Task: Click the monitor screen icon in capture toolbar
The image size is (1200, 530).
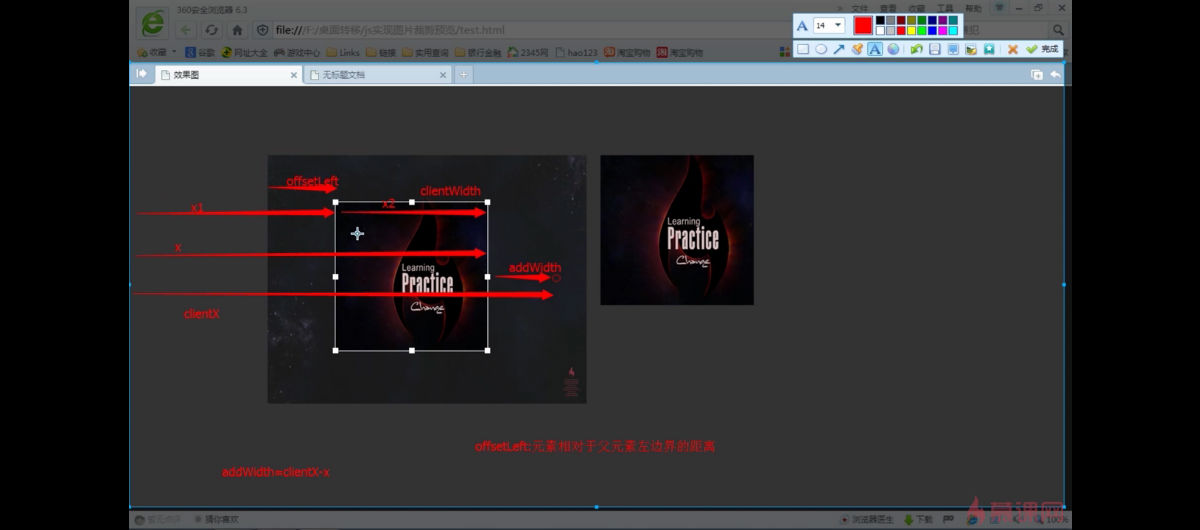Action: tap(953, 49)
